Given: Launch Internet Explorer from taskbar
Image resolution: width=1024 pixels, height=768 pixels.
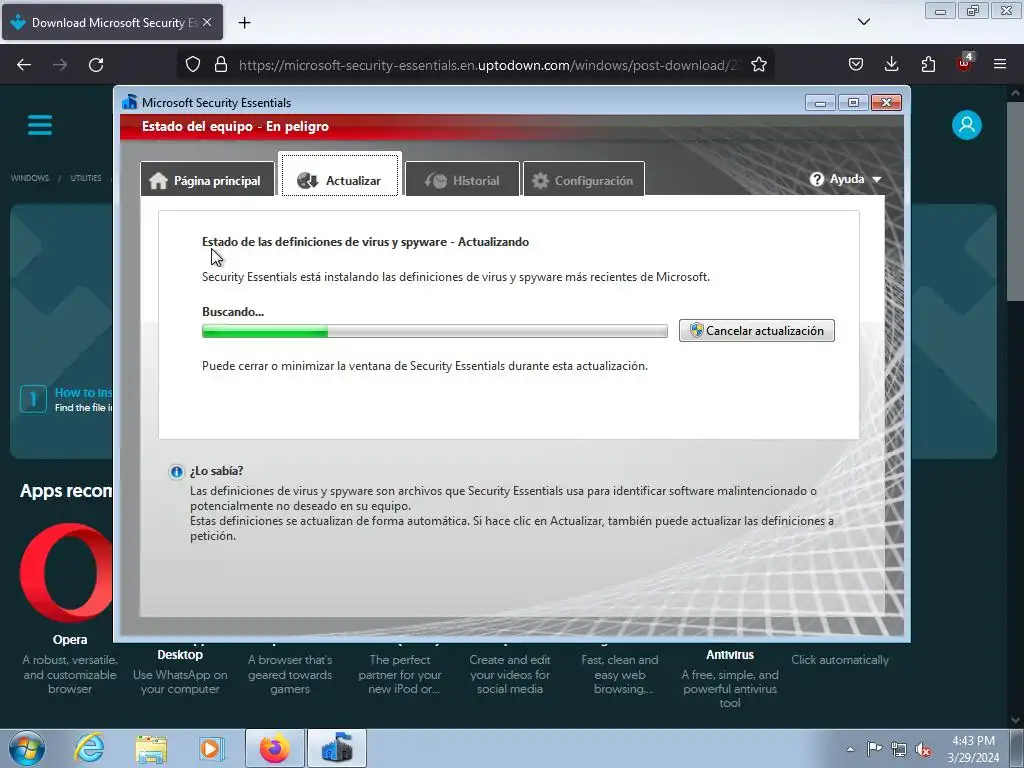Looking at the screenshot, I should coord(90,748).
